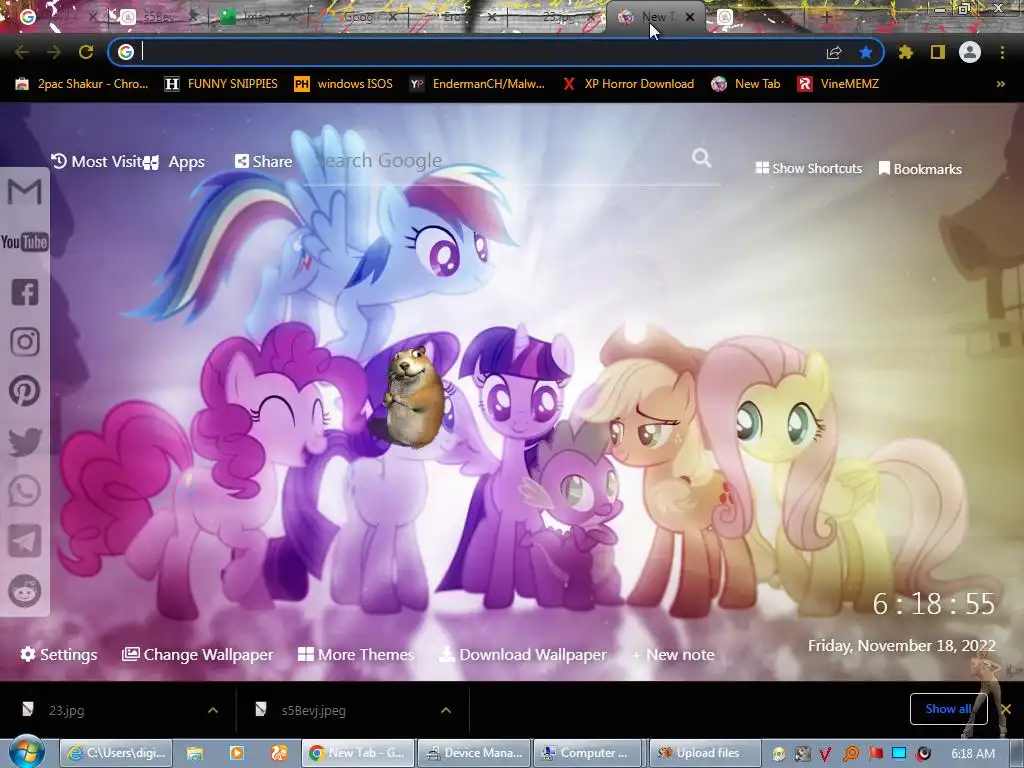Image resolution: width=1024 pixels, height=768 pixels.
Task: Expand options for 23.jpg download
Action: [213, 710]
